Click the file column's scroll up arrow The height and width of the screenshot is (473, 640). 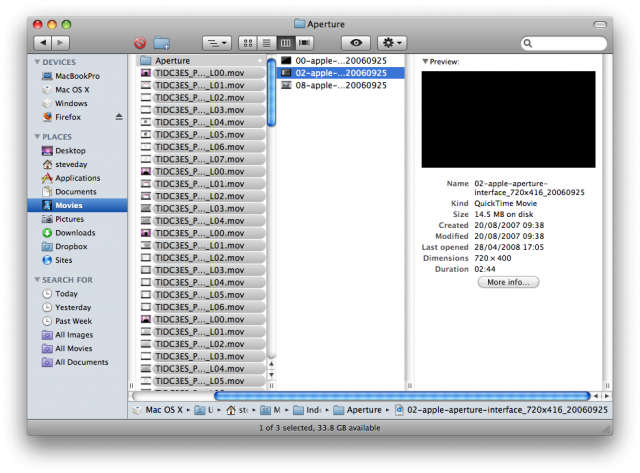271,364
